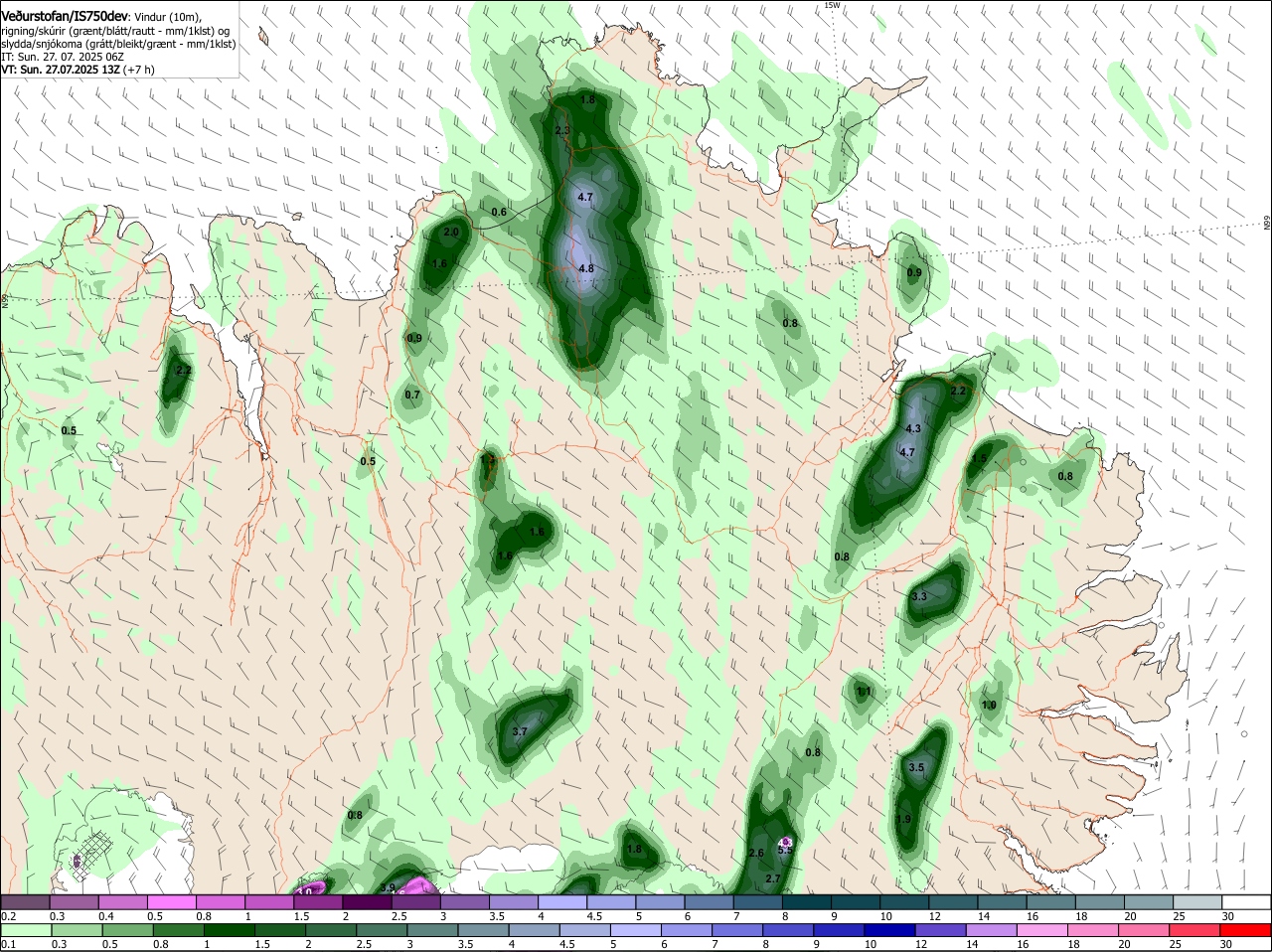1272x952 pixels.
Task: Select the 2.3 precipitation value on the map
Action: [x=562, y=130]
